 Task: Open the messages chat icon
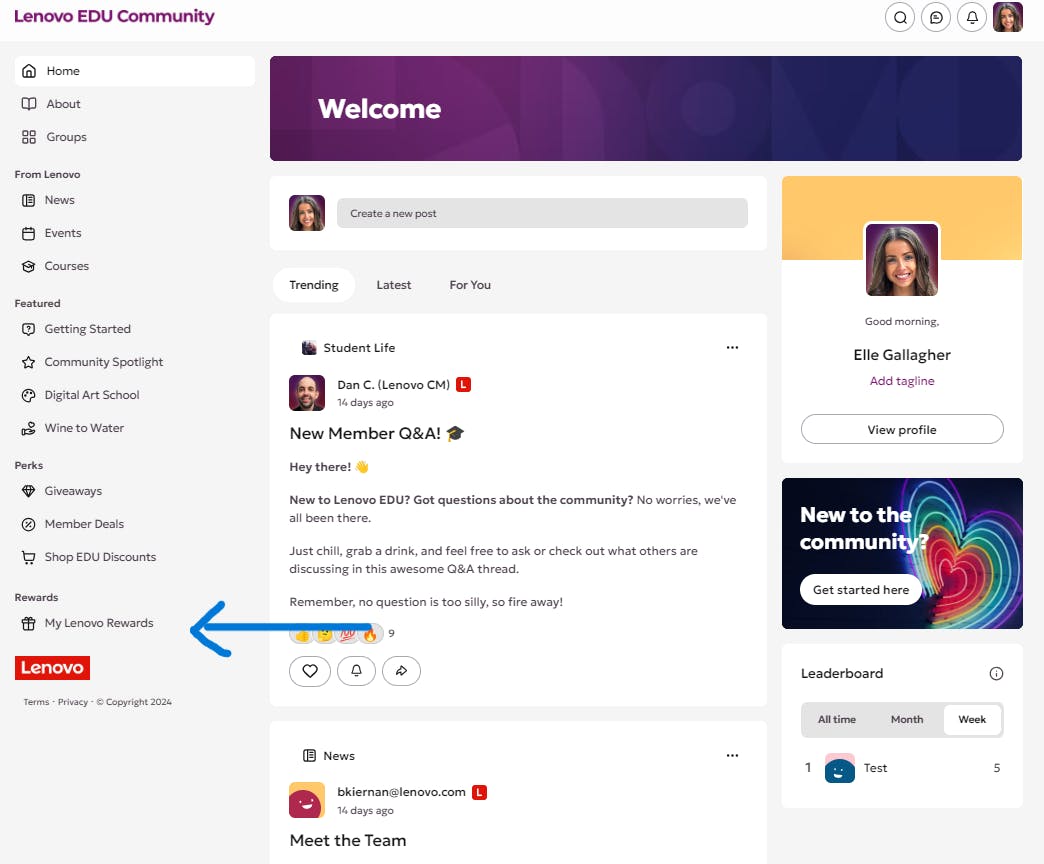935,17
